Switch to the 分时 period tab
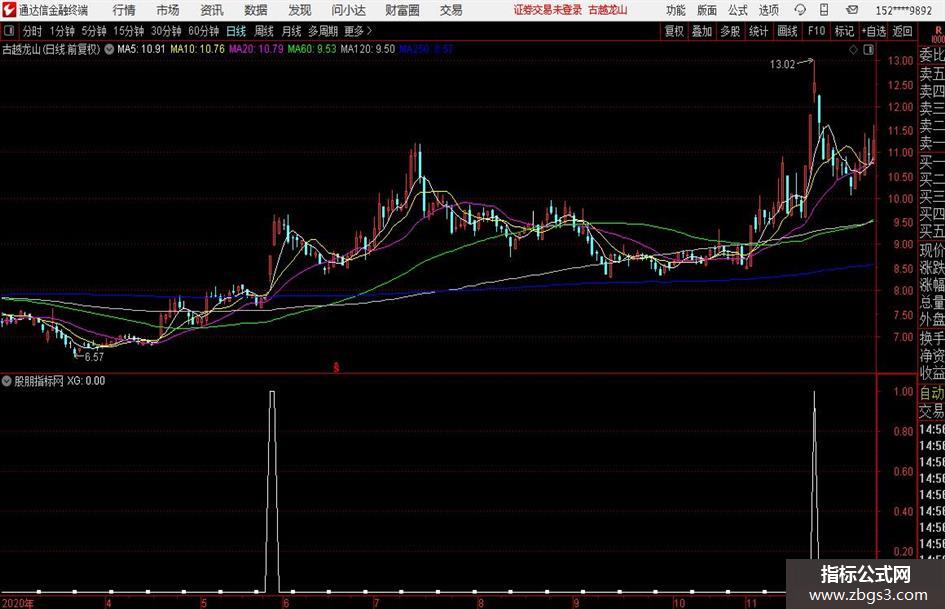Viewport: 945px width, 609px height. point(33,31)
